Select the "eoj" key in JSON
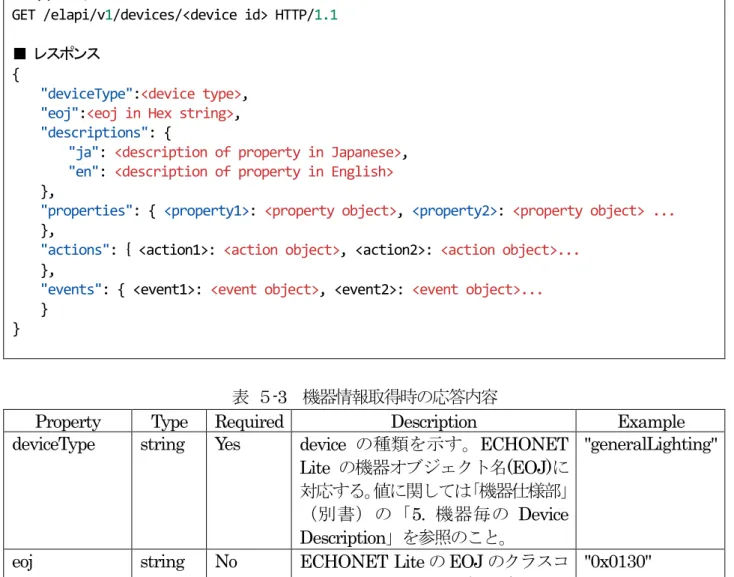This screenshot has height=577, width=734. pyautogui.click(x=59, y=113)
